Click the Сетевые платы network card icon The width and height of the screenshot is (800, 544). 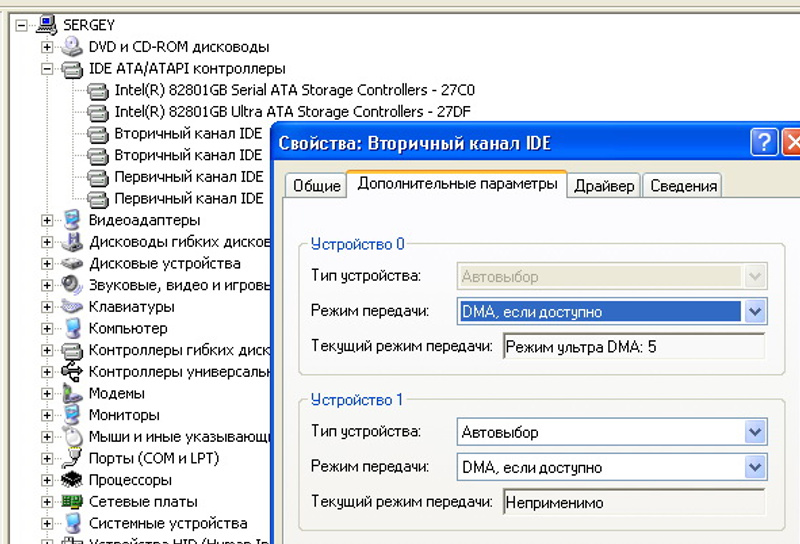click(72, 502)
